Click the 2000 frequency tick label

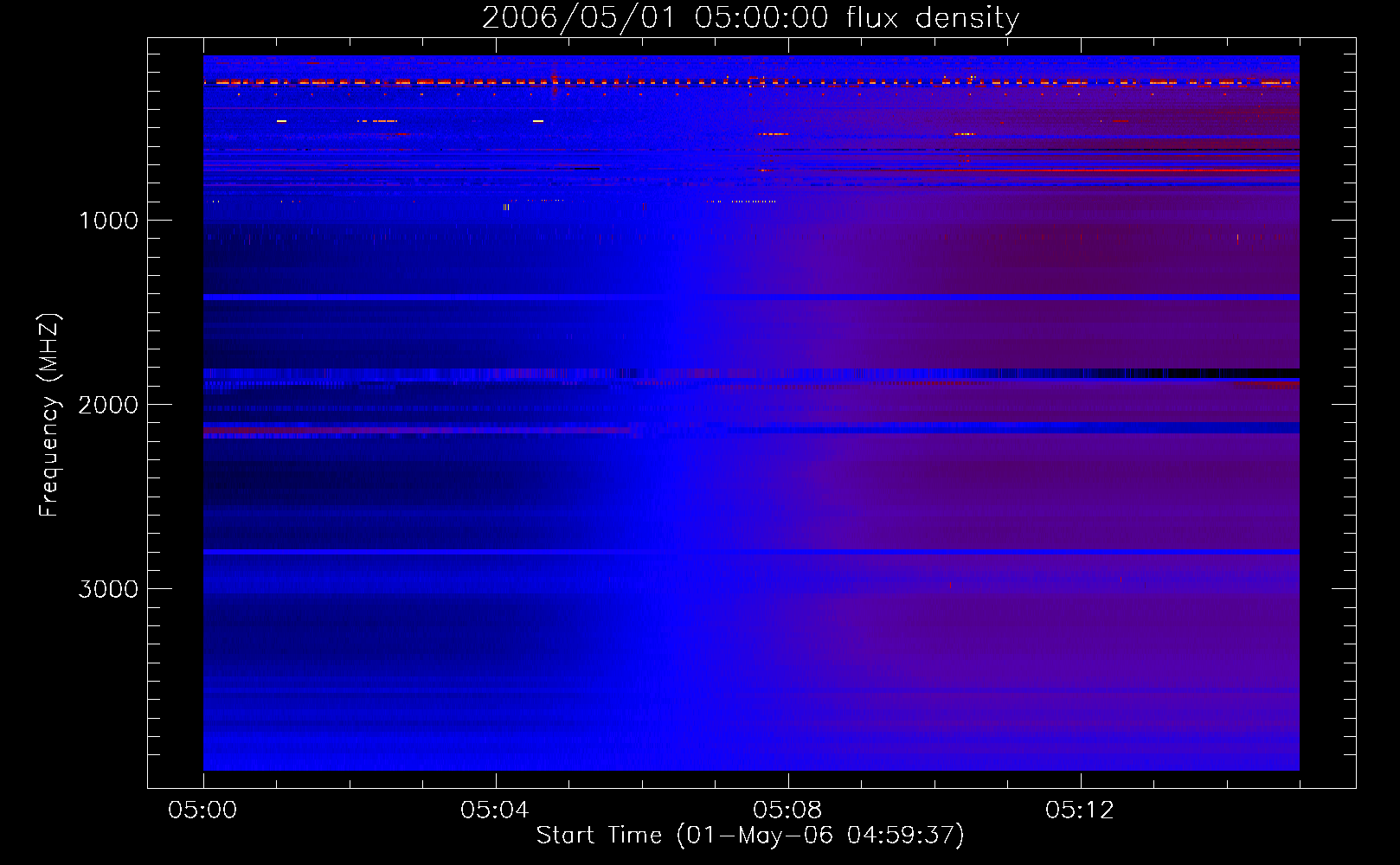tap(108, 404)
